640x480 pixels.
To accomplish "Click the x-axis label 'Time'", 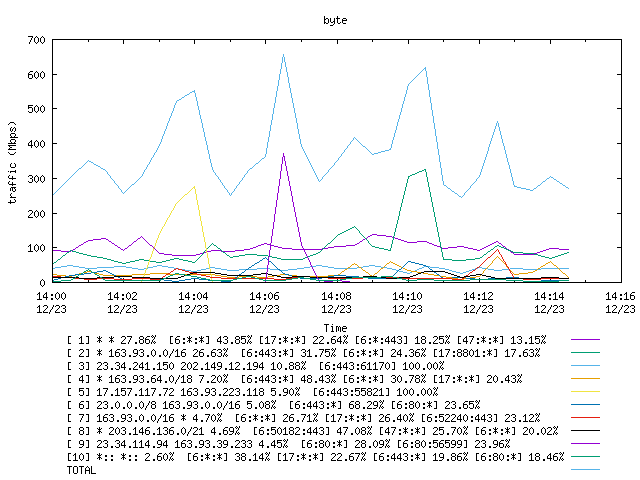I will coord(335,328).
